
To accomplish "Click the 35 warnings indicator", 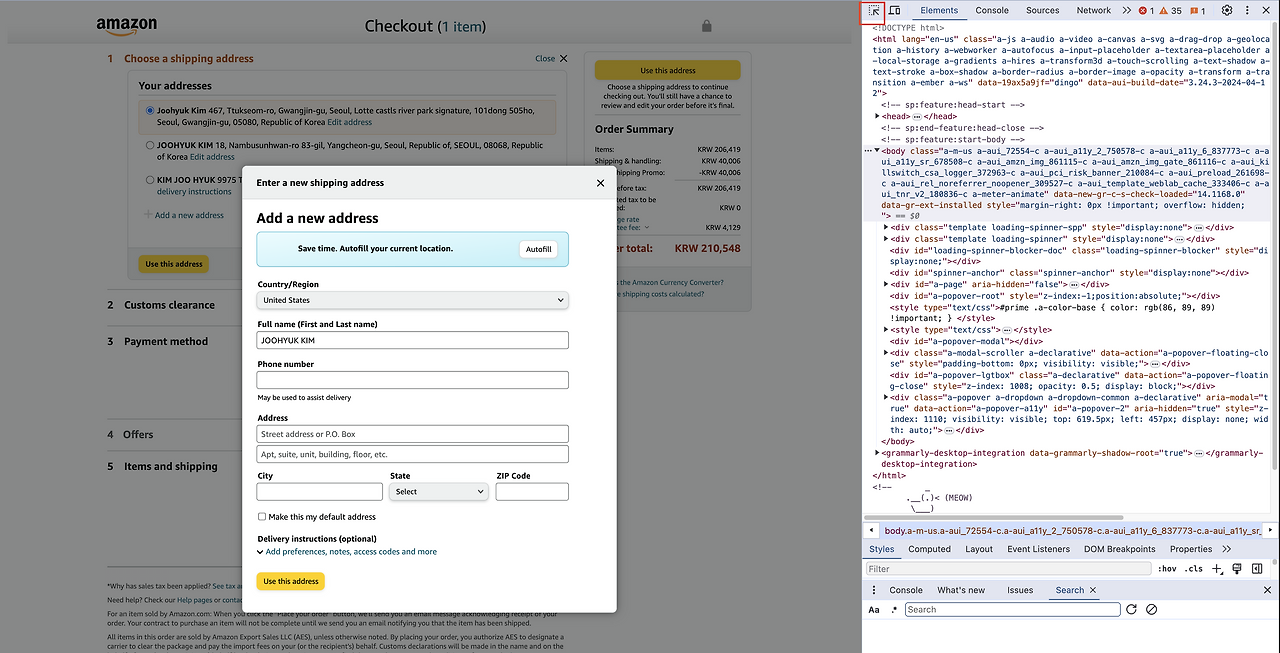I will click(x=1170, y=11).
